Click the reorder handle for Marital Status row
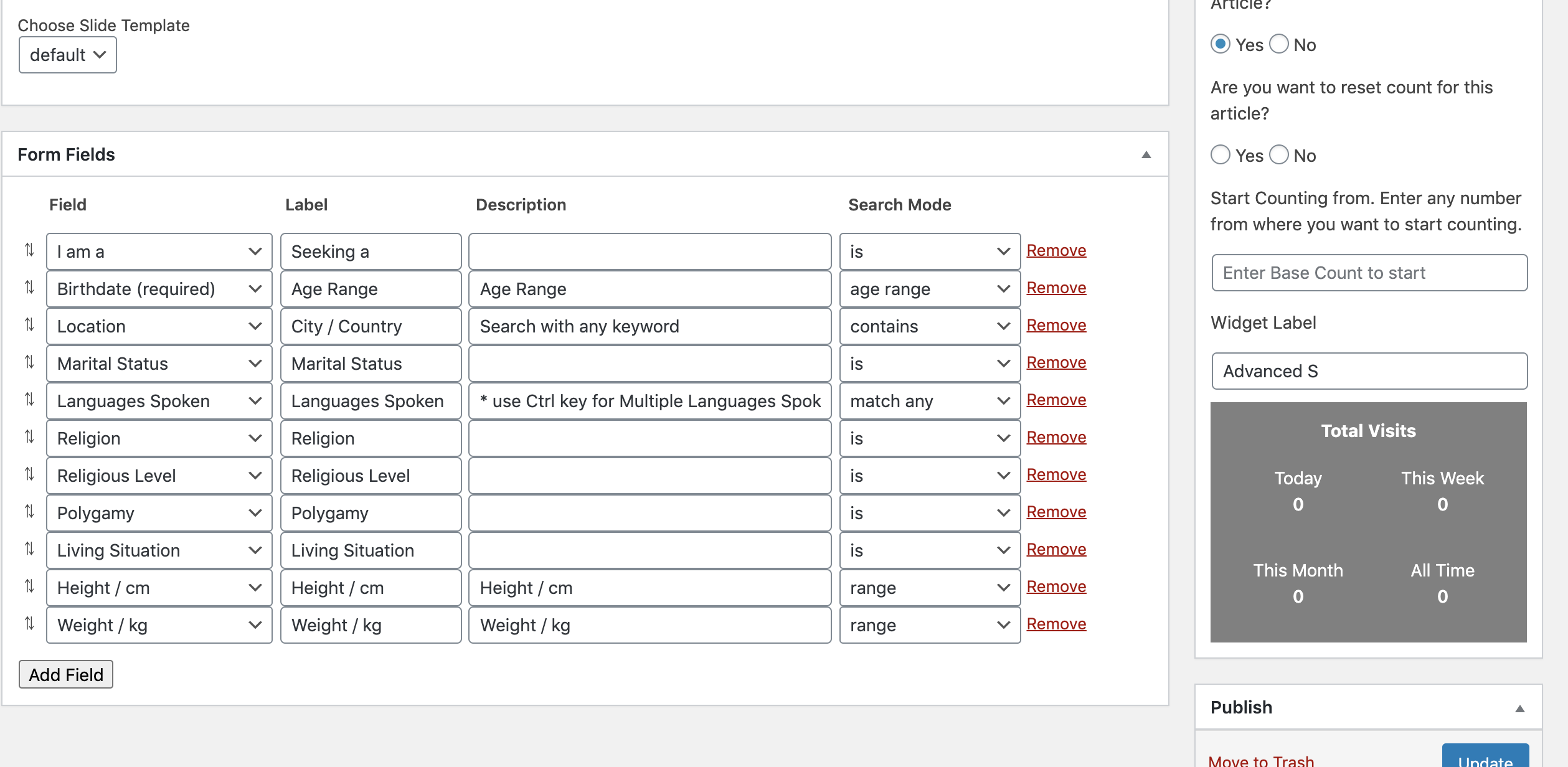 29,362
